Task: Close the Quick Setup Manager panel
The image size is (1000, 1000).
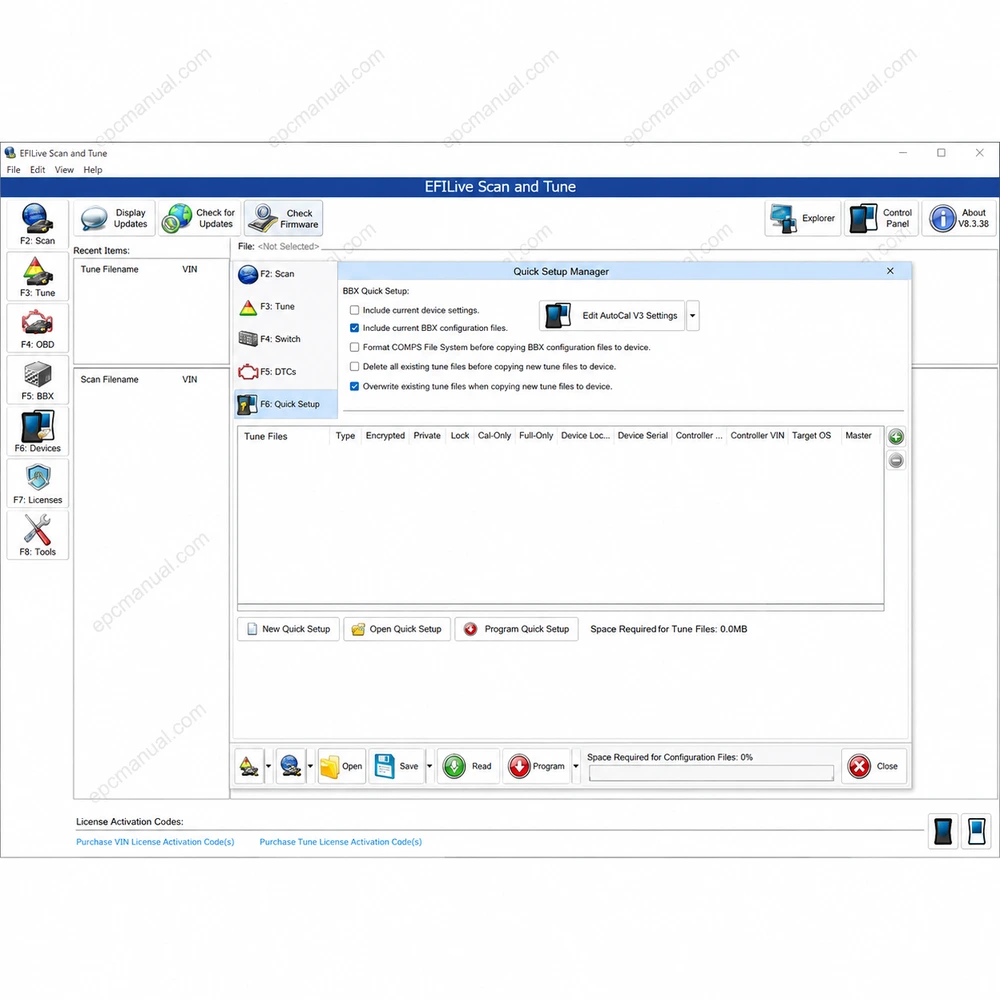Action: (x=890, y=271)
